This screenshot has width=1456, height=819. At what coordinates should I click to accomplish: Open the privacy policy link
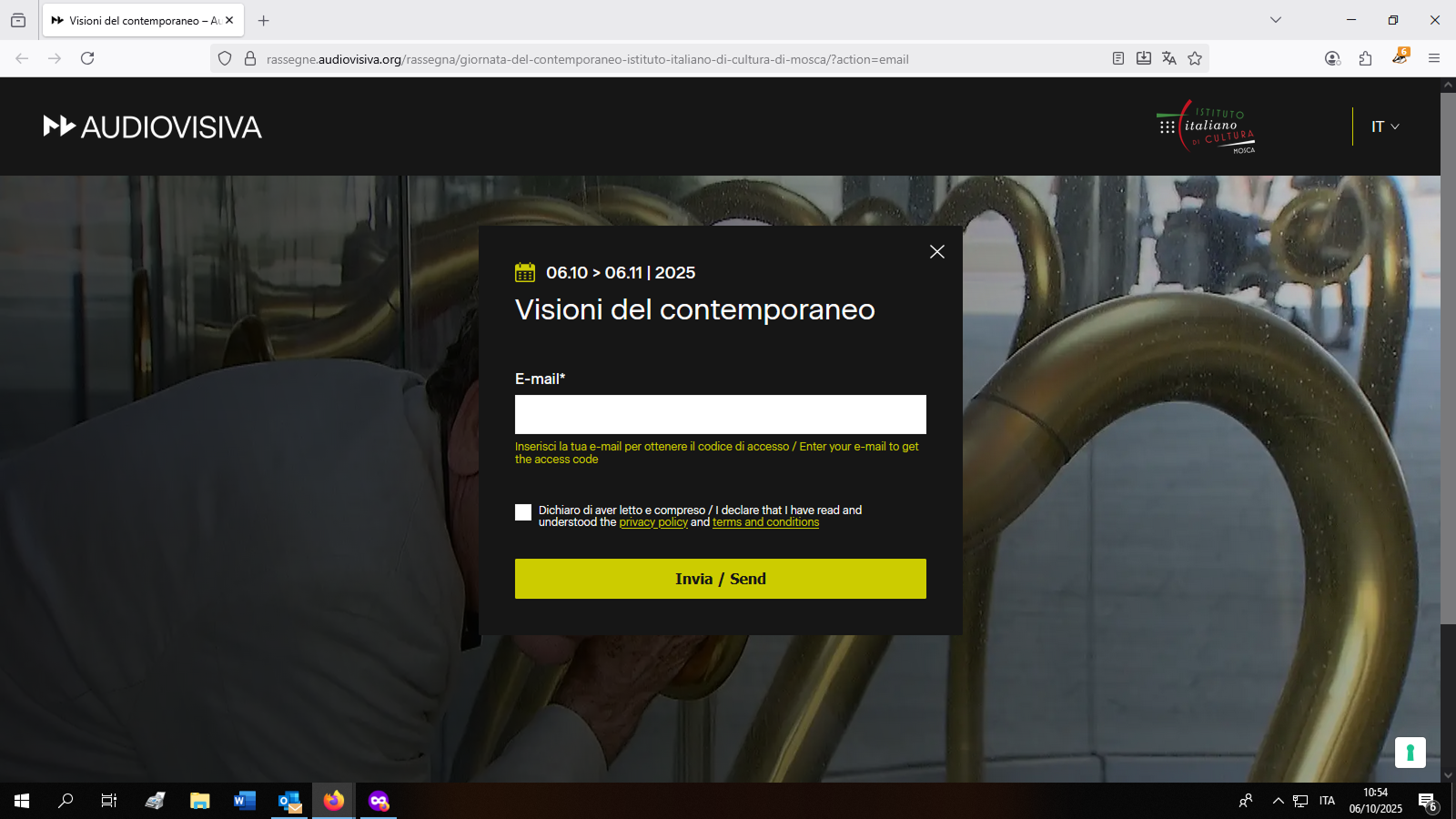[x=653, y=522]
